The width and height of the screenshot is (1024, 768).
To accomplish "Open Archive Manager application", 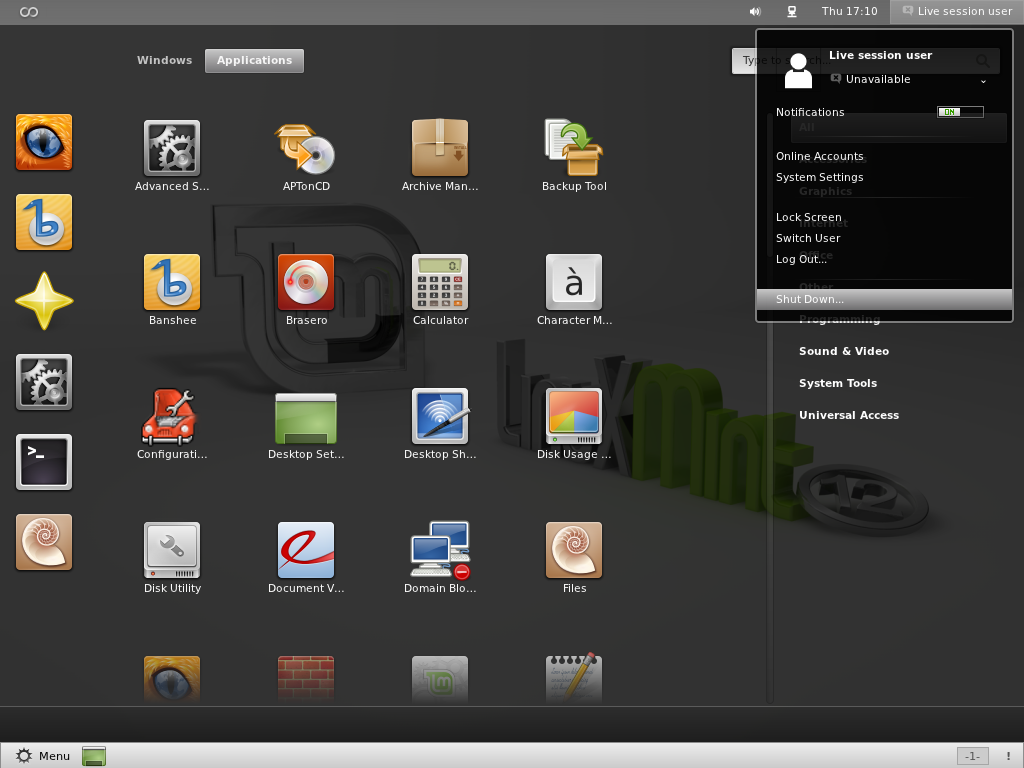I will pos(440,148).
